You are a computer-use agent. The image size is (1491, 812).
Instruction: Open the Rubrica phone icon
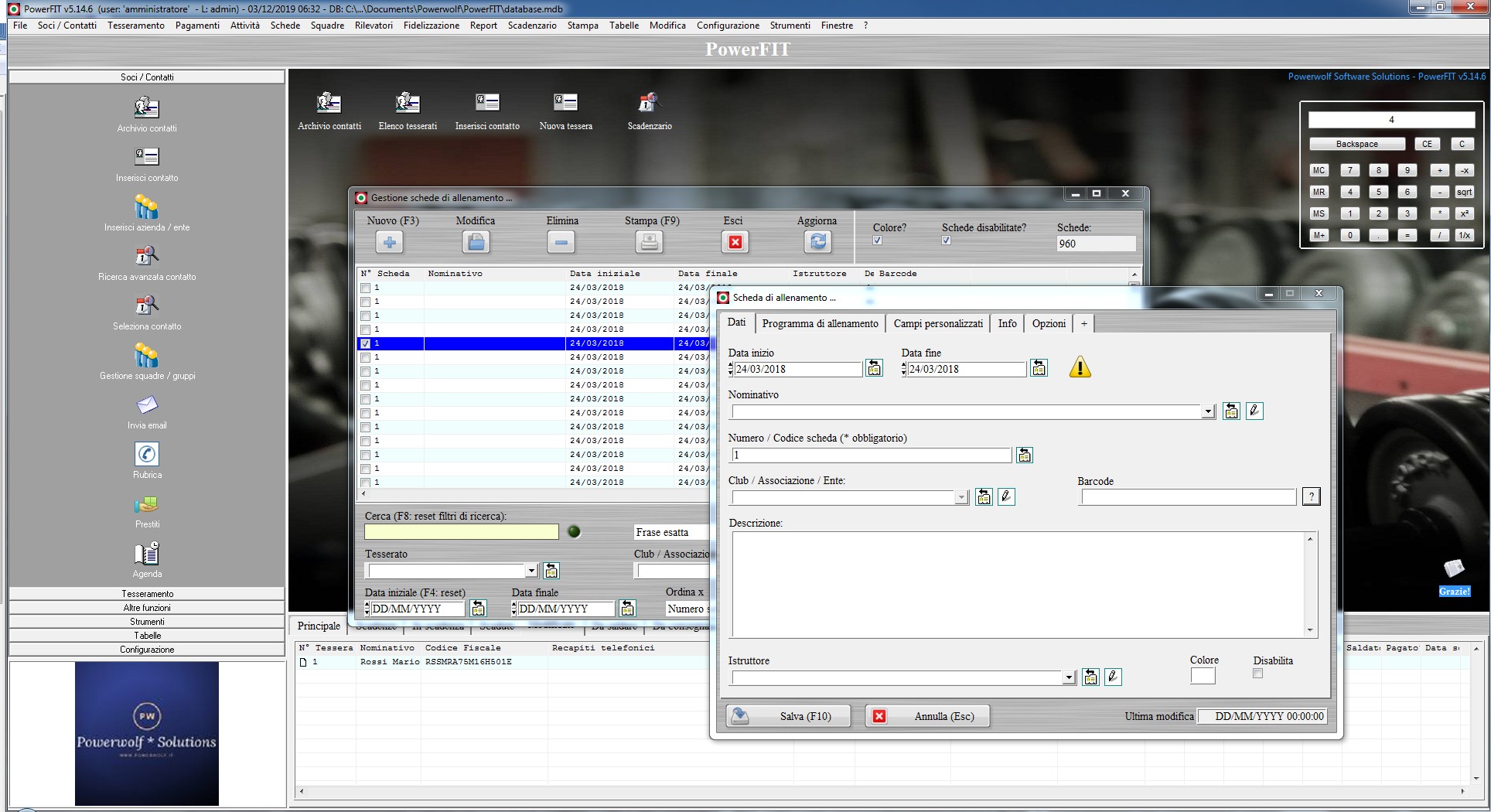pos(147,454)
